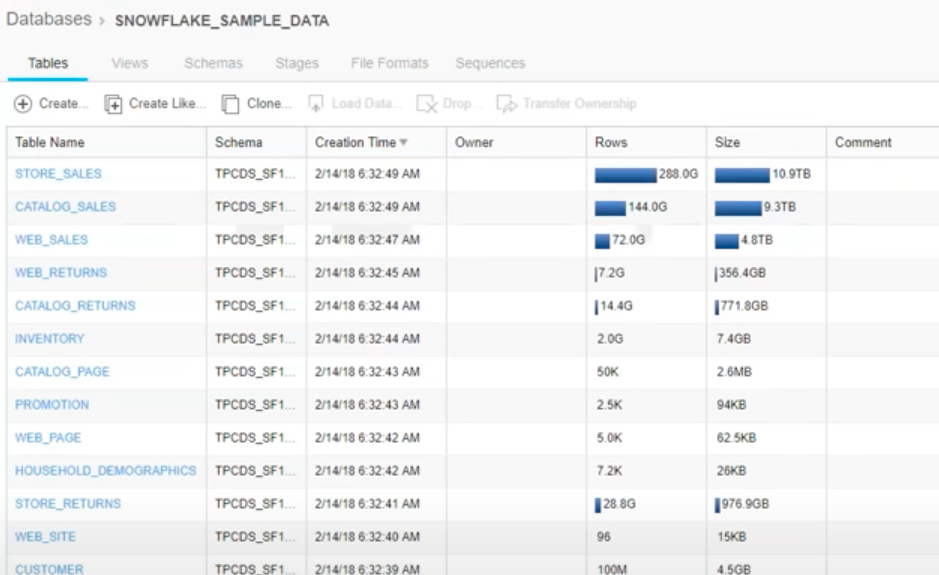The image size is (939, 575).
Task: Open the CATALOG_PAGE table link
Action: point(62,371)
